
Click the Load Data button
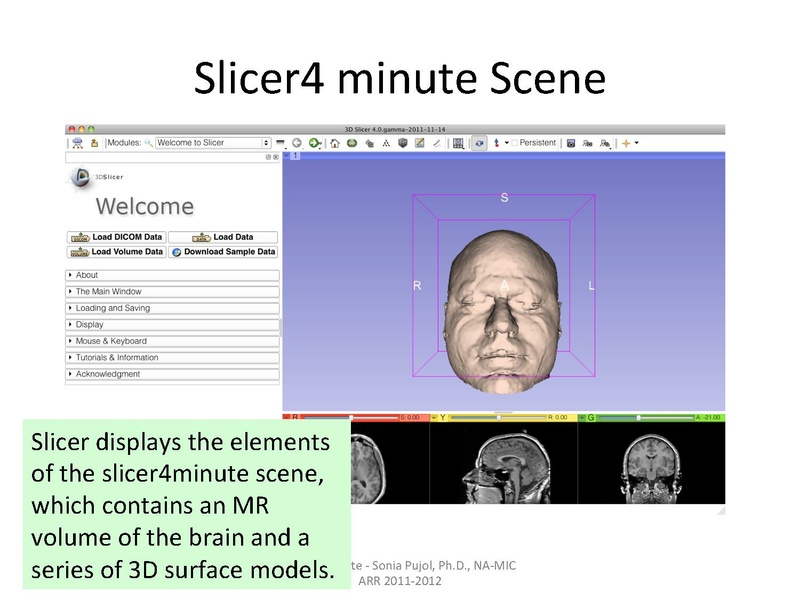[223, 237]
